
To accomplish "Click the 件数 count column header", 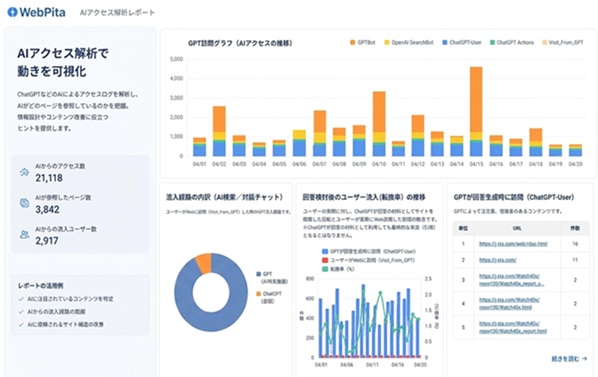I will tap(575, 228).
